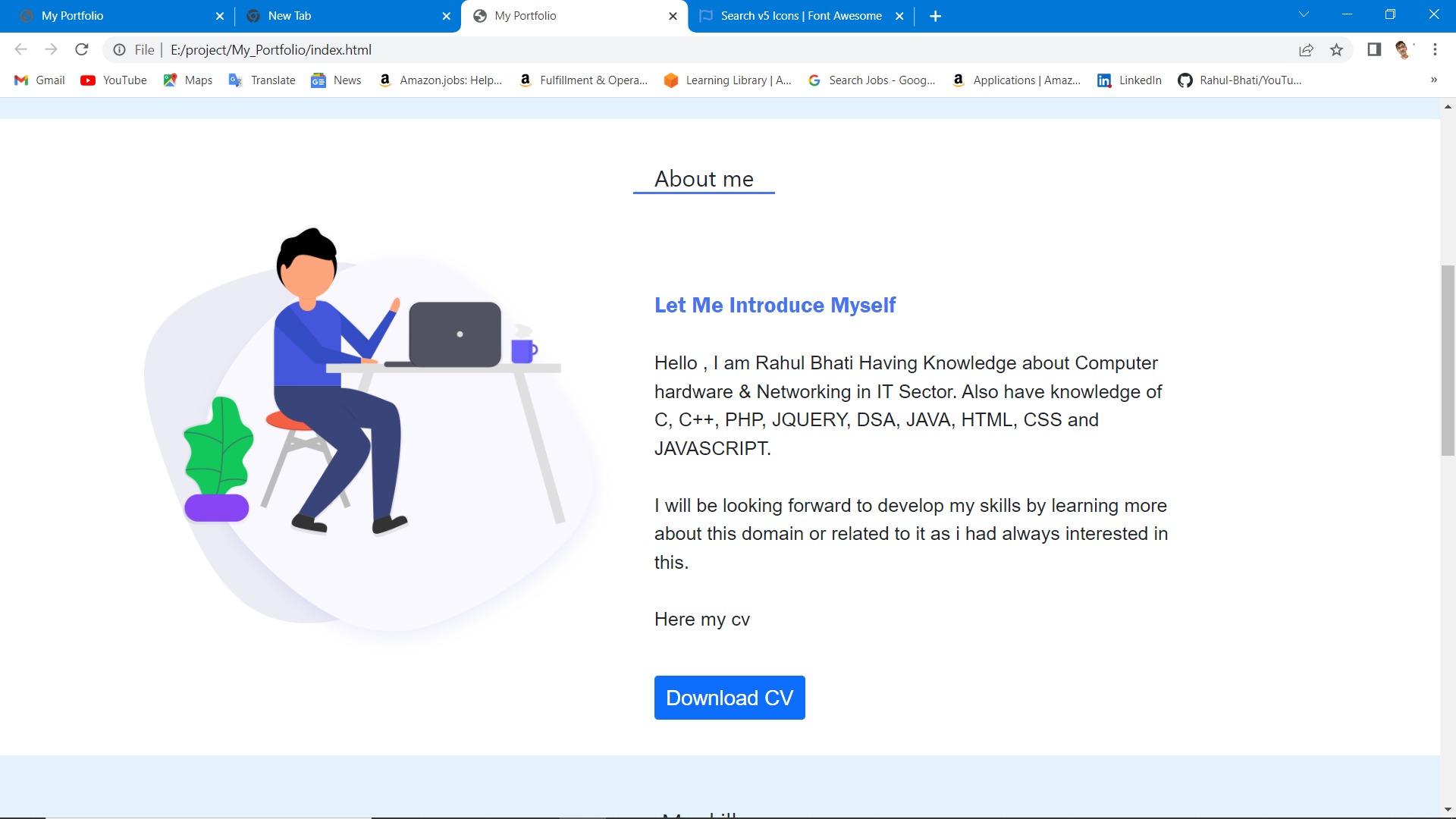This screenshot has height=819, width=1456.
Task: Click the vertical scrollbar thumb
Action: tap(1448, 360)
